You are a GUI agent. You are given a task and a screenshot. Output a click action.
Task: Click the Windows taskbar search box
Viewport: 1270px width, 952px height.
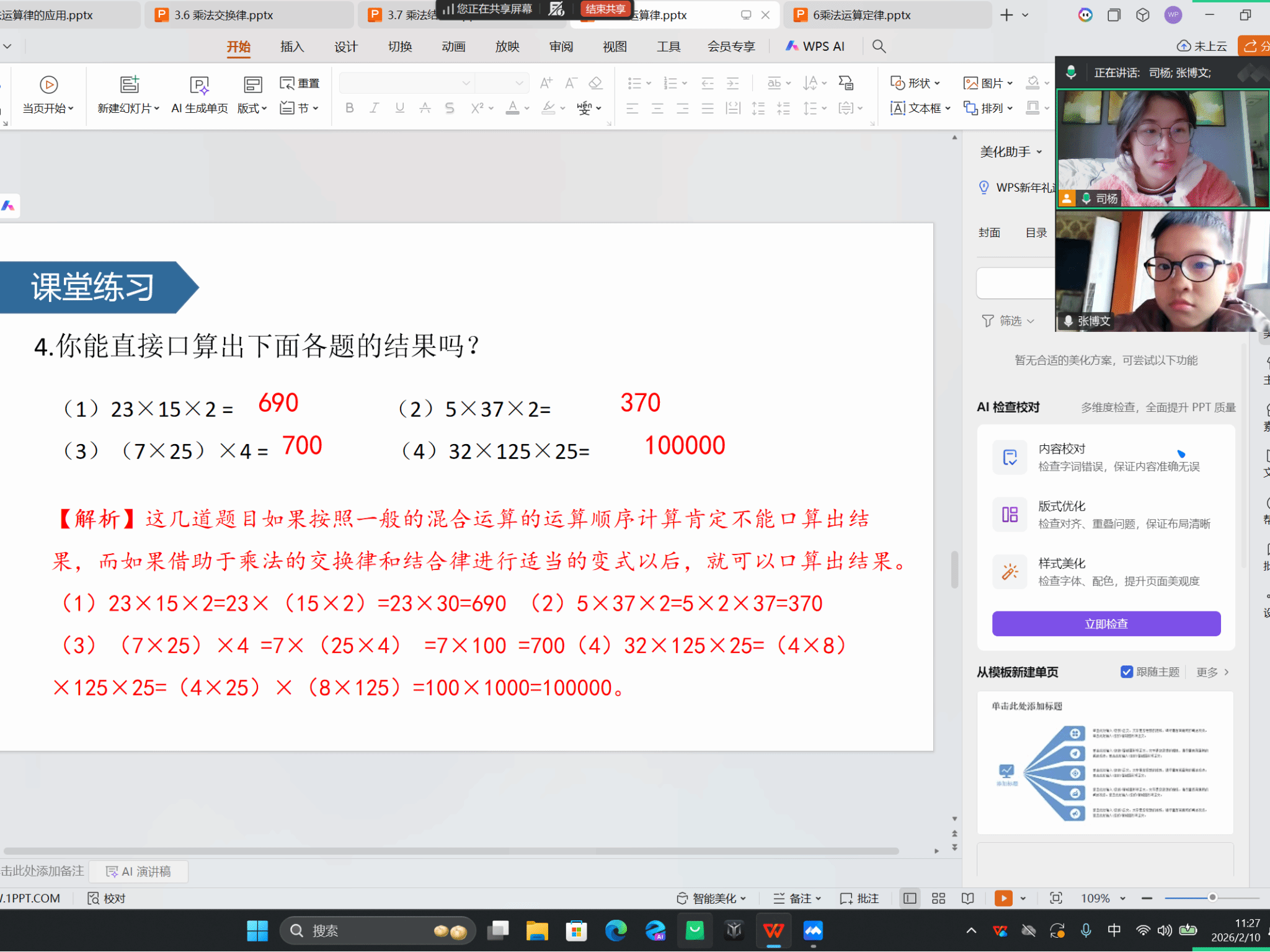[x=378, y=930]
